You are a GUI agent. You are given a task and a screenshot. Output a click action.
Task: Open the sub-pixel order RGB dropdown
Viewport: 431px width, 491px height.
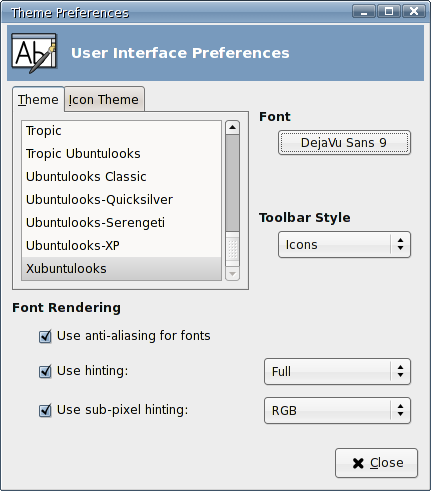[x=337, y=411]
